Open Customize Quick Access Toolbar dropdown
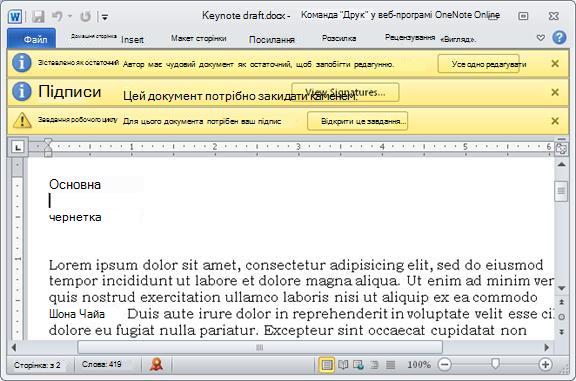This screenshot has height=381, width=576. (x=105, y=17)
